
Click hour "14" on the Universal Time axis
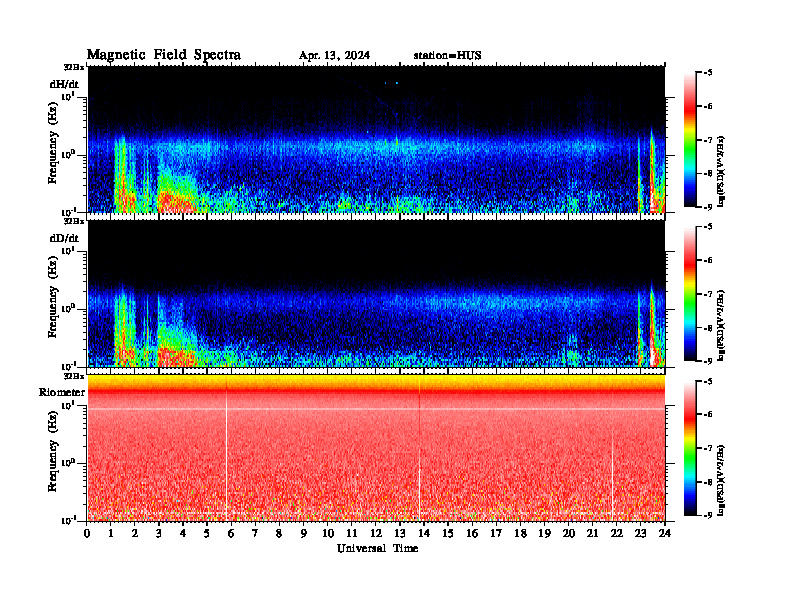(424, 533)
